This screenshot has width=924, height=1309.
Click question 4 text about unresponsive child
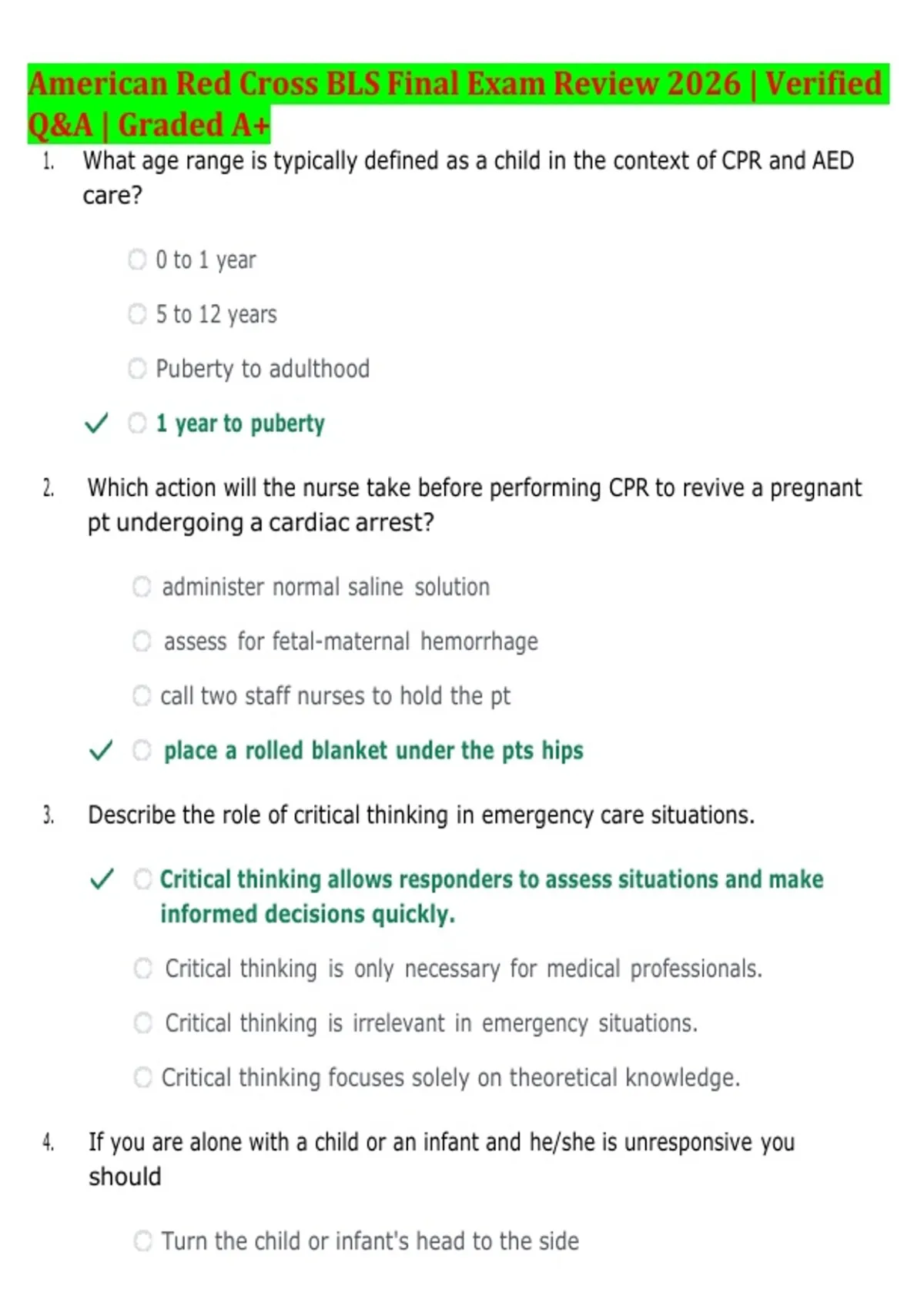coord(441,1159)
